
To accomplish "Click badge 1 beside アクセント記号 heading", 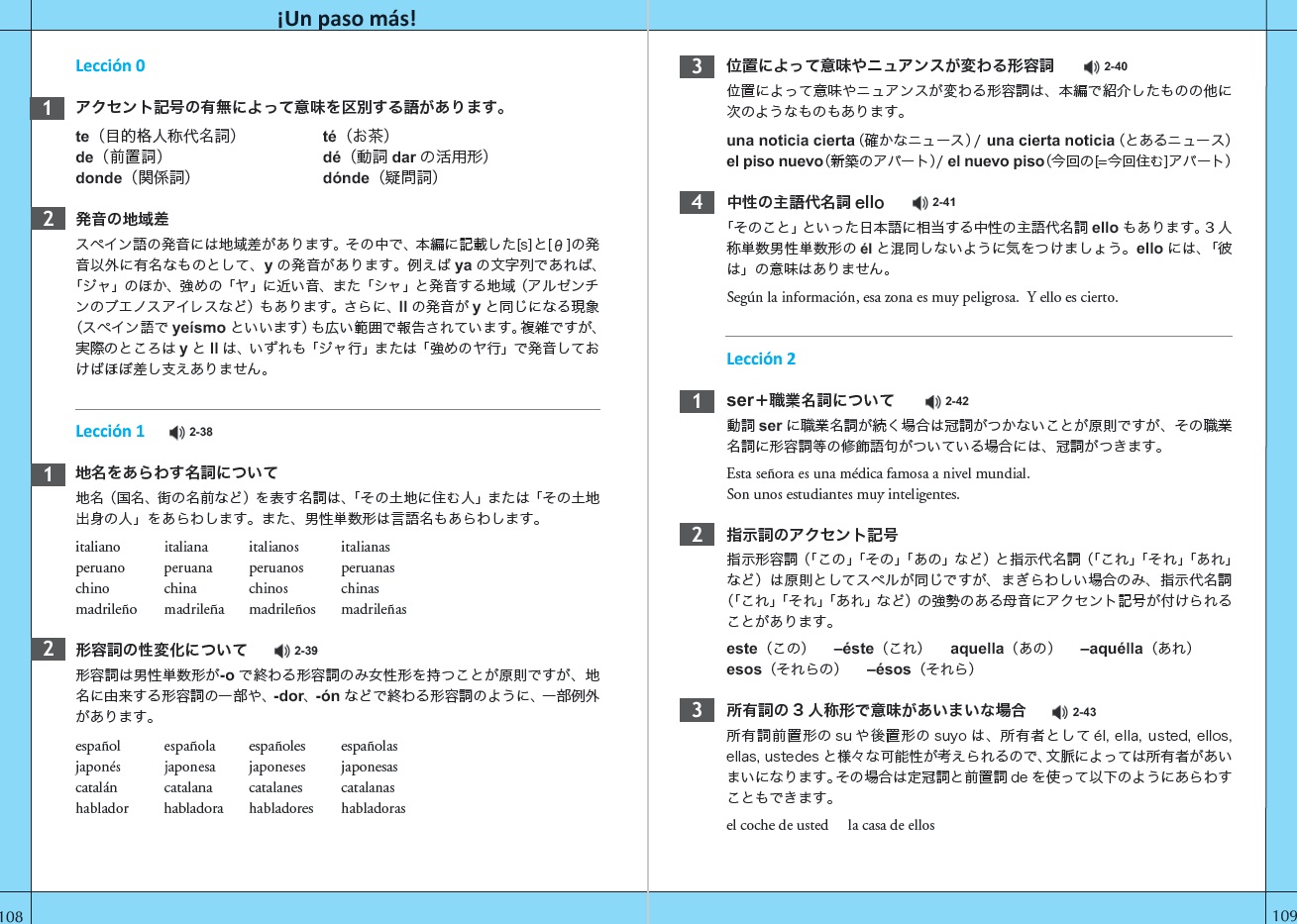I will (48, 108).
